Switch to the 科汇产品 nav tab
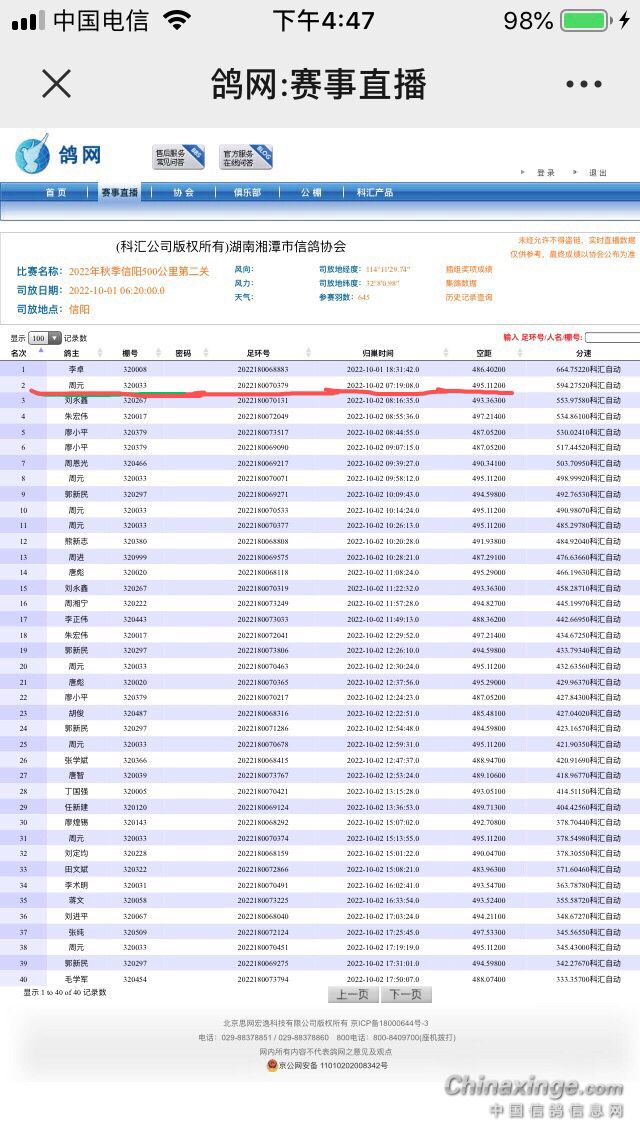The image size is (640, 1136). [x=375, y=192]
